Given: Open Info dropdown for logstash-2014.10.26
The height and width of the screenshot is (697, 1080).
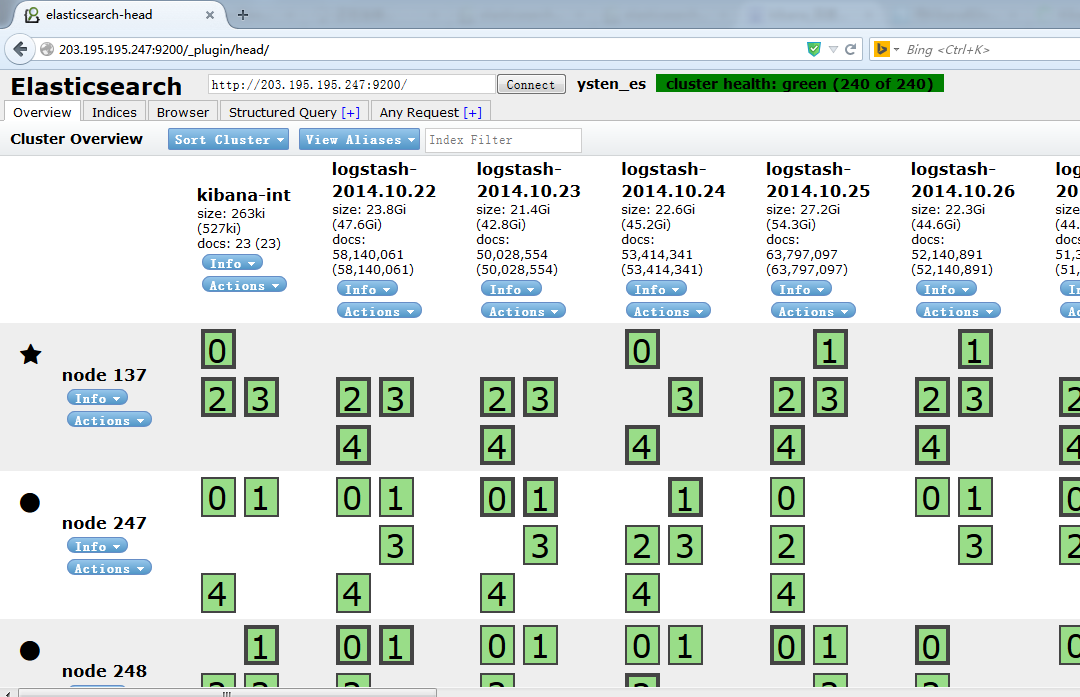Looking at the screenshot, I should 946,289.
